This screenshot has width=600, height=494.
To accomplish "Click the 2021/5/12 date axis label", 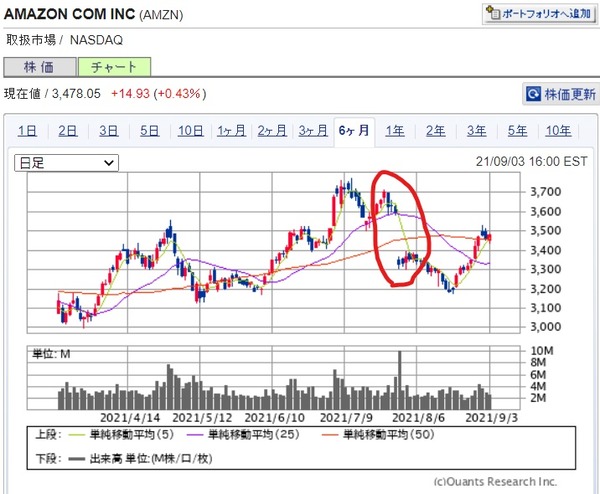I will pyautogui.click(x=202, y=417).
